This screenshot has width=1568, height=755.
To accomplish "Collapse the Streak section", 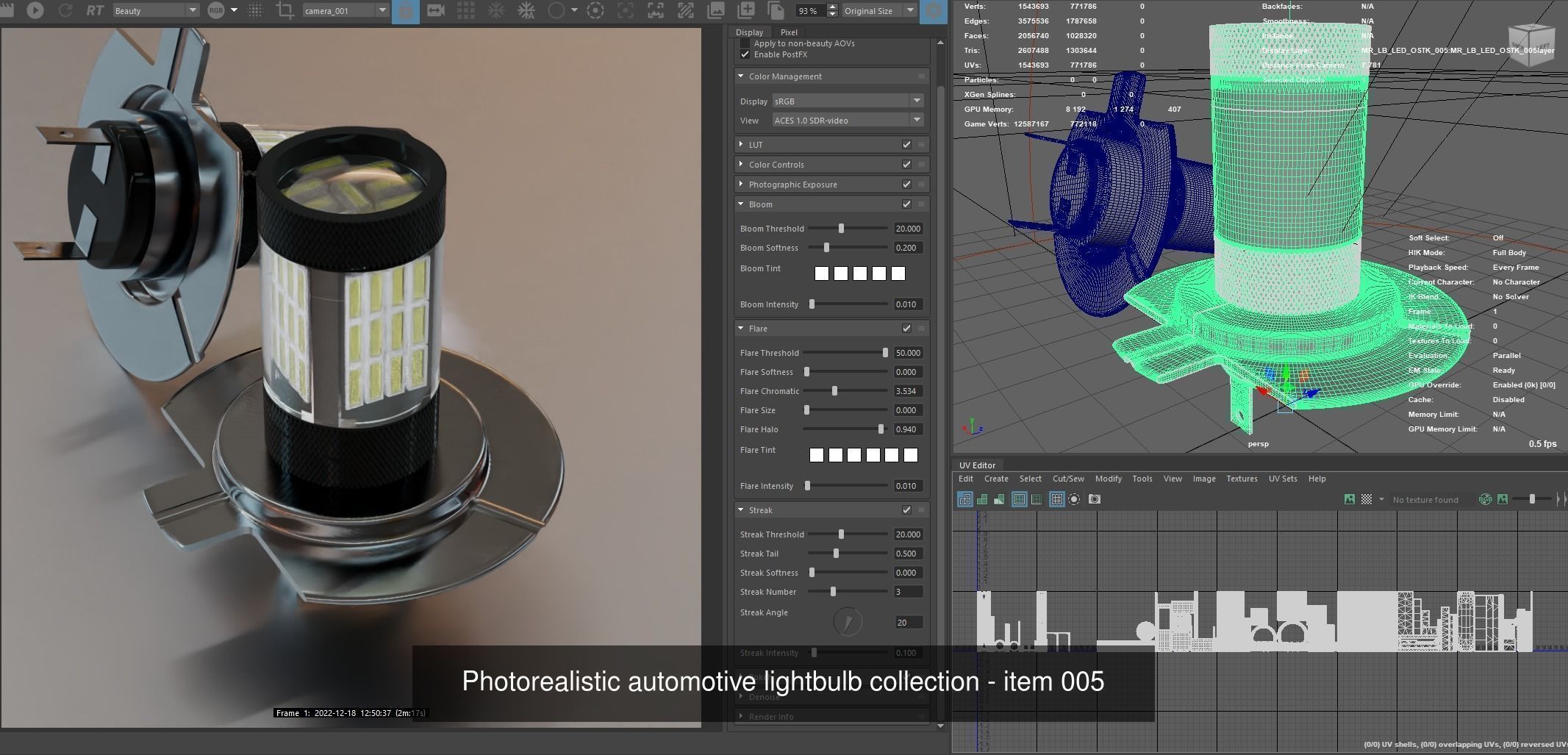I will [x=740, y=510].
